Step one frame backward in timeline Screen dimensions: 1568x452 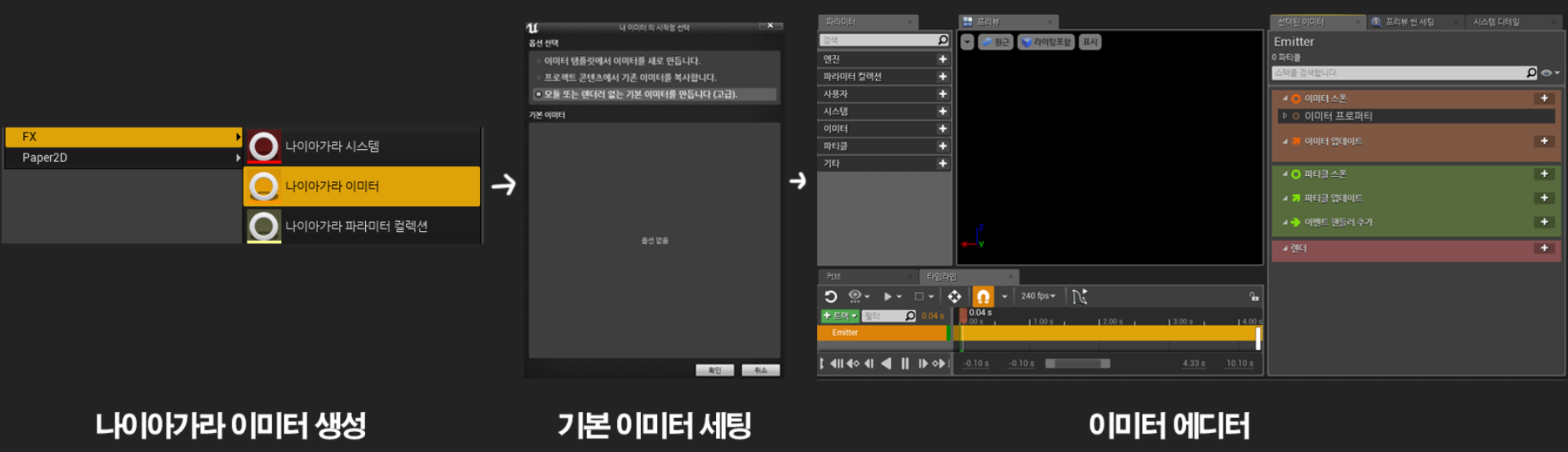pos(869,363)
